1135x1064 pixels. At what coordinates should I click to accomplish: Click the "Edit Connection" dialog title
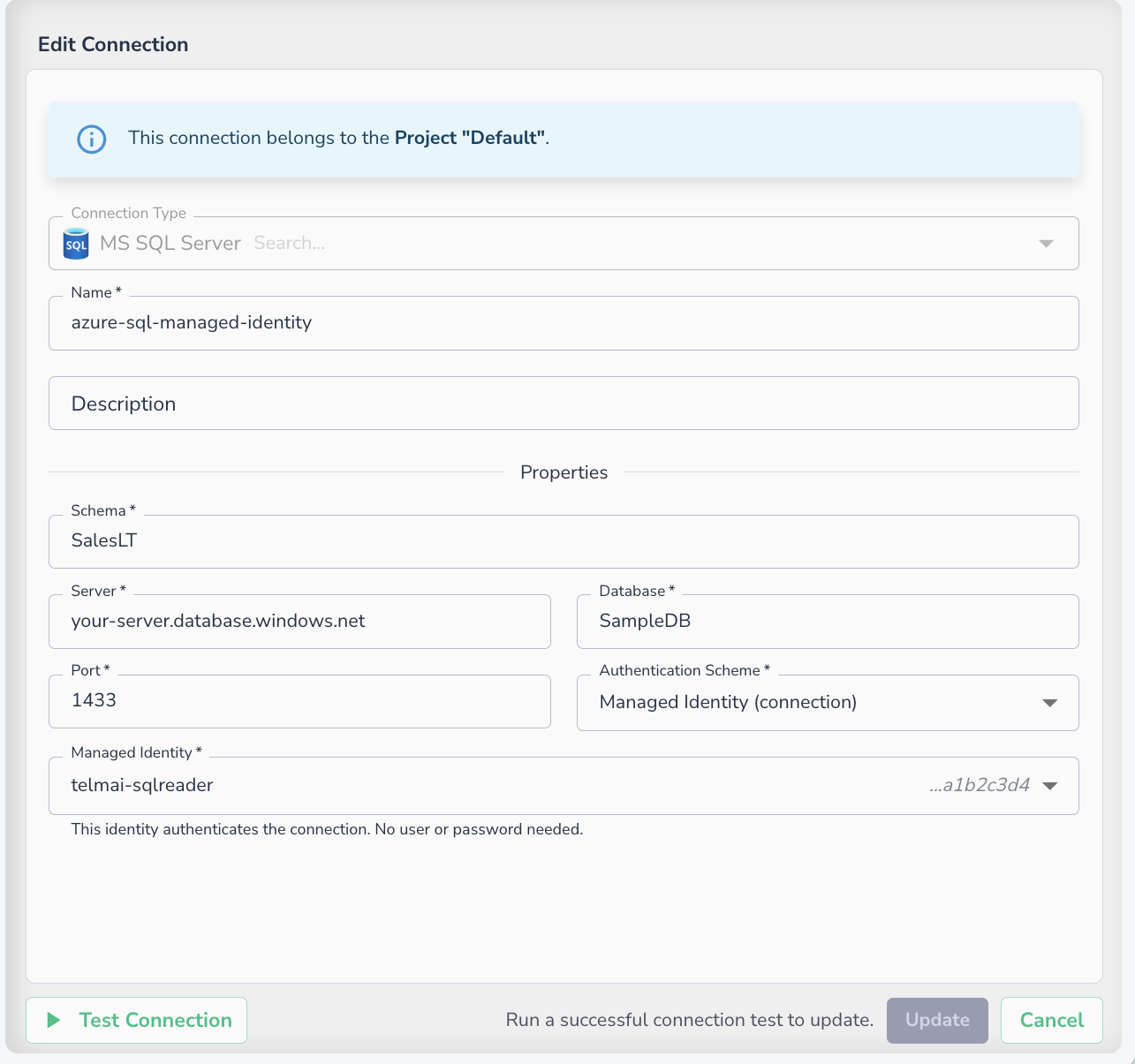[113, 44]
